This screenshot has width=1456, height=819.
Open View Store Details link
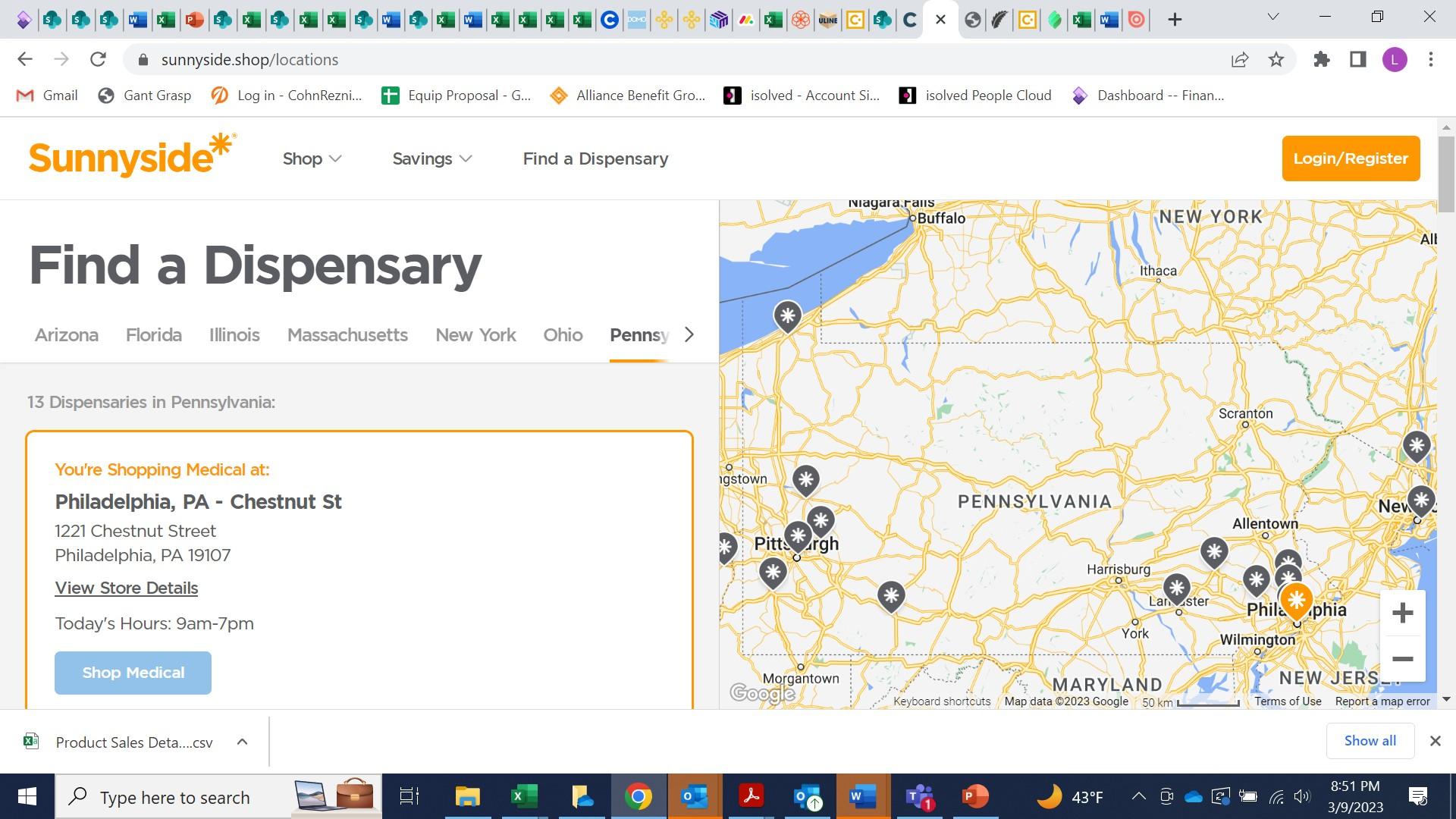click(x=126, y=588)
